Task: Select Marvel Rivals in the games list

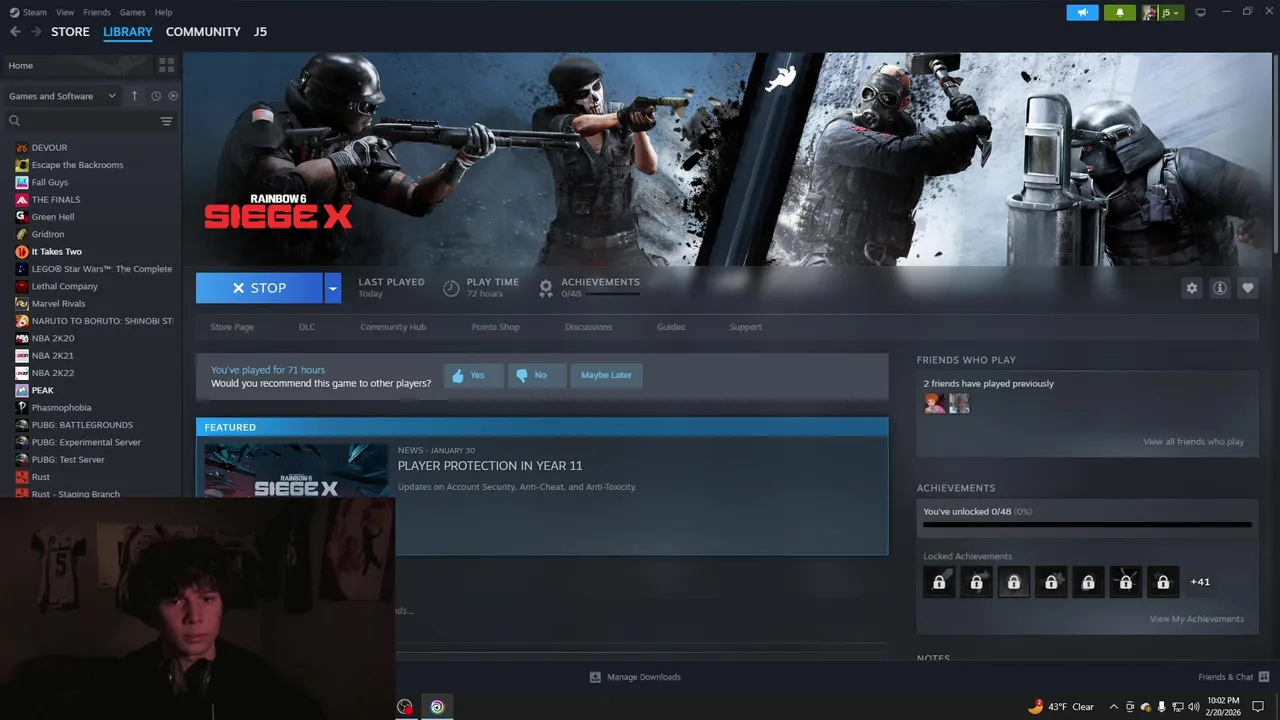Action: 58,303
